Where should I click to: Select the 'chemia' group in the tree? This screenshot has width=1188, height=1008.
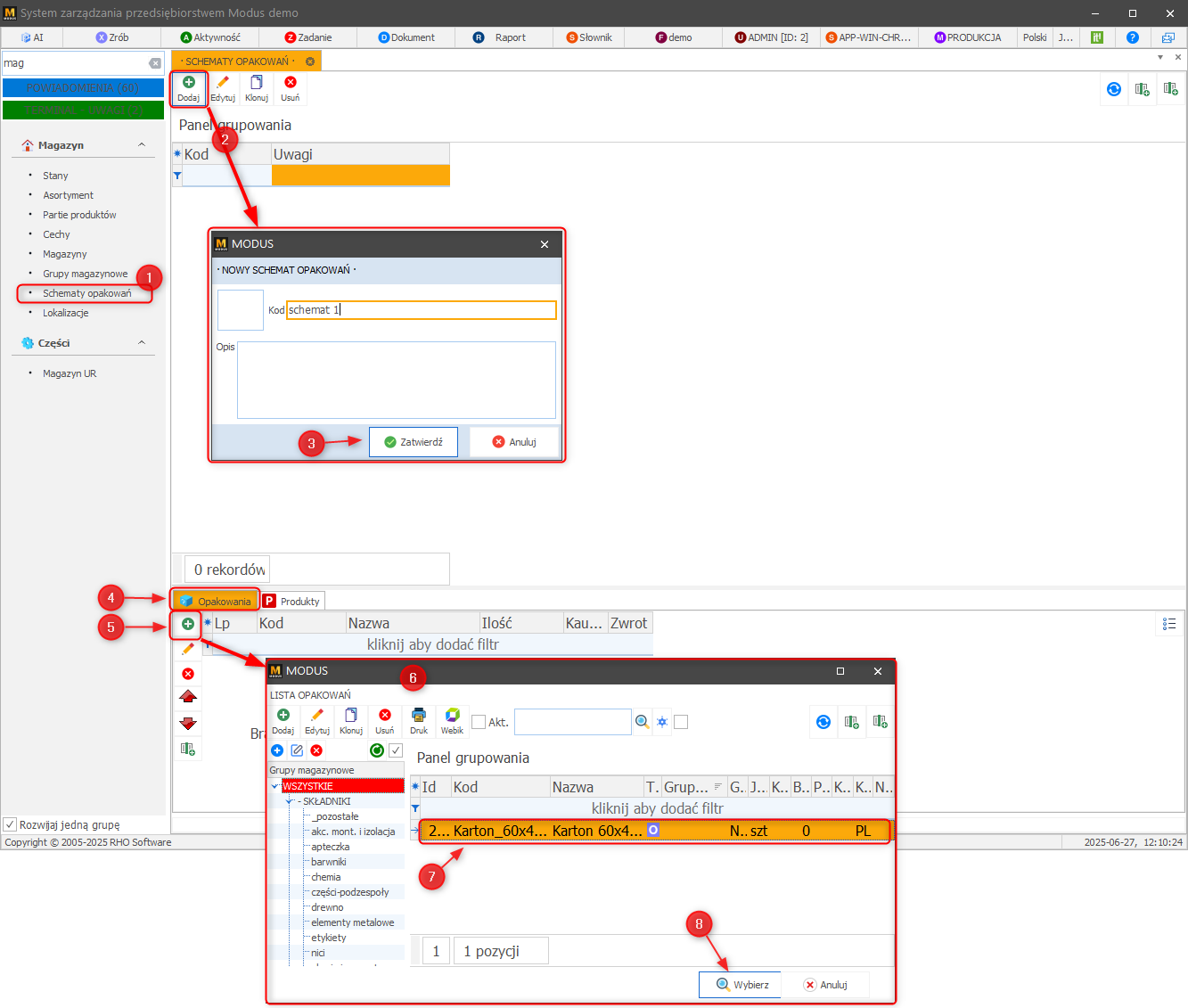325,877
